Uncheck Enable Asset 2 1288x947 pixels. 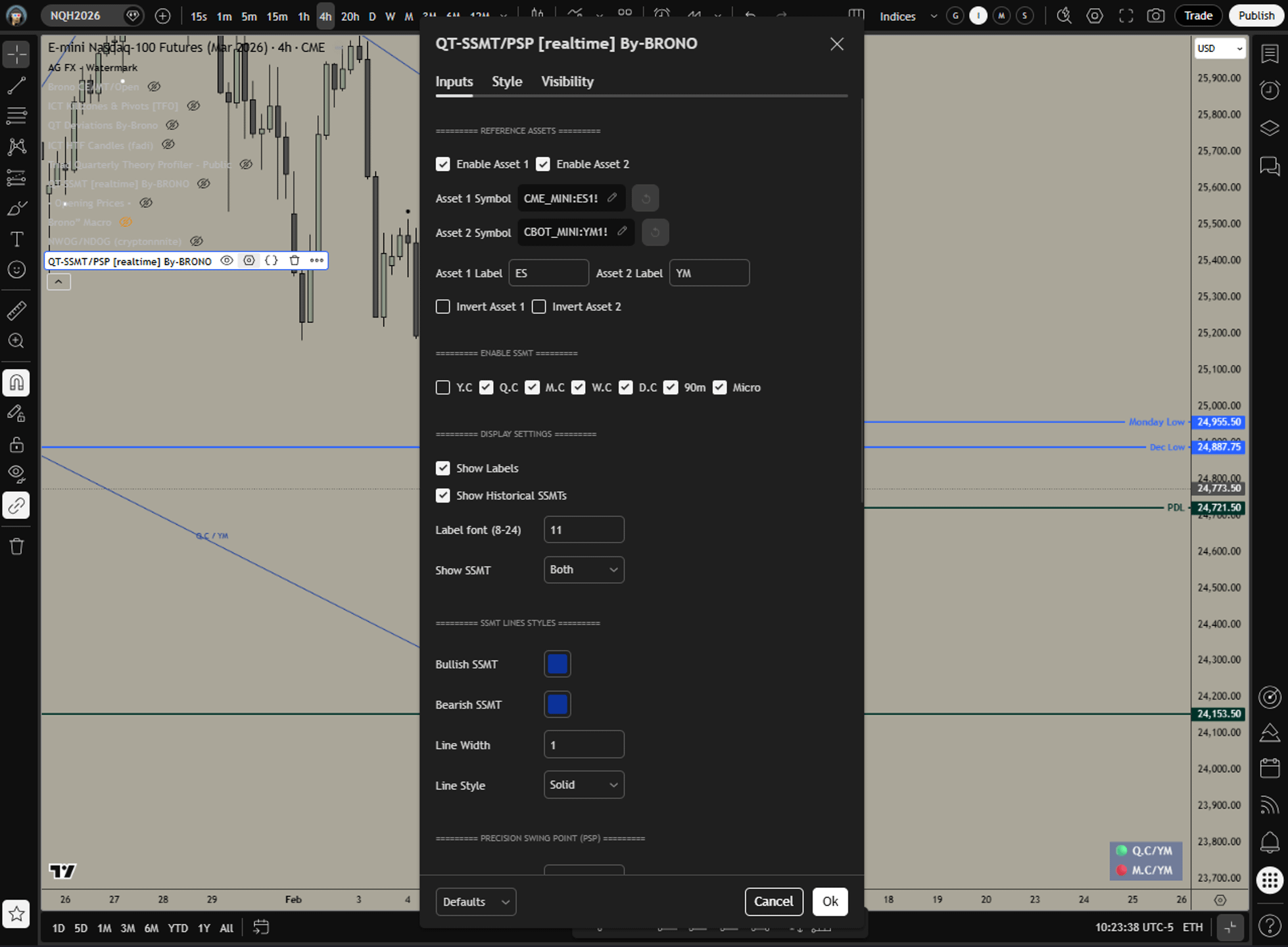point(543,164)
